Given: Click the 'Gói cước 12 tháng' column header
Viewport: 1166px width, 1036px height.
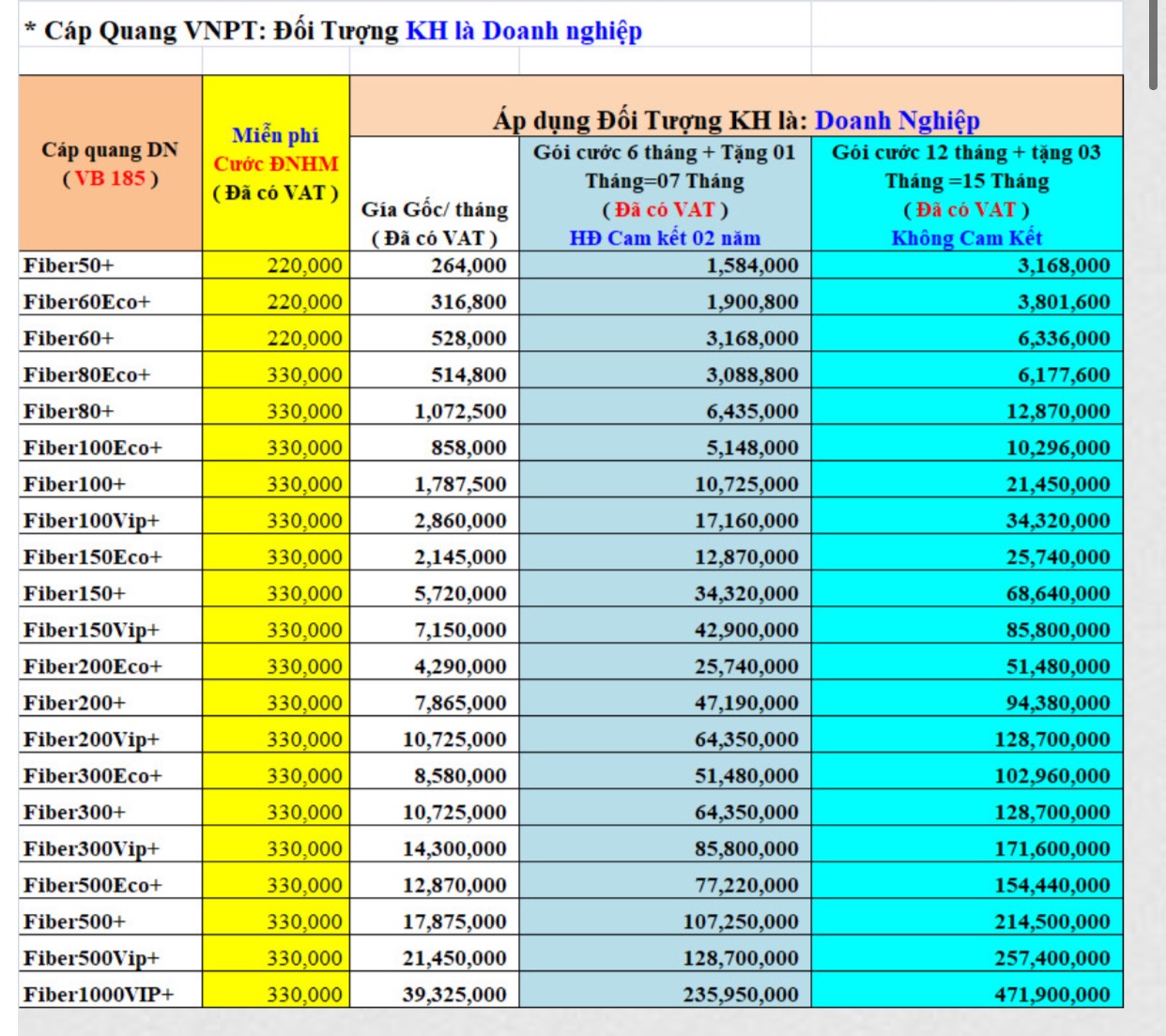Looking at the screenshot, I should [967, 194].
